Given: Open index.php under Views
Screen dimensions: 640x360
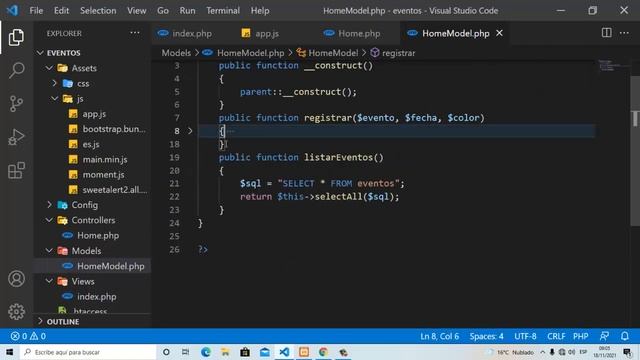Looking at the screenshot, I should click(97, 296).
